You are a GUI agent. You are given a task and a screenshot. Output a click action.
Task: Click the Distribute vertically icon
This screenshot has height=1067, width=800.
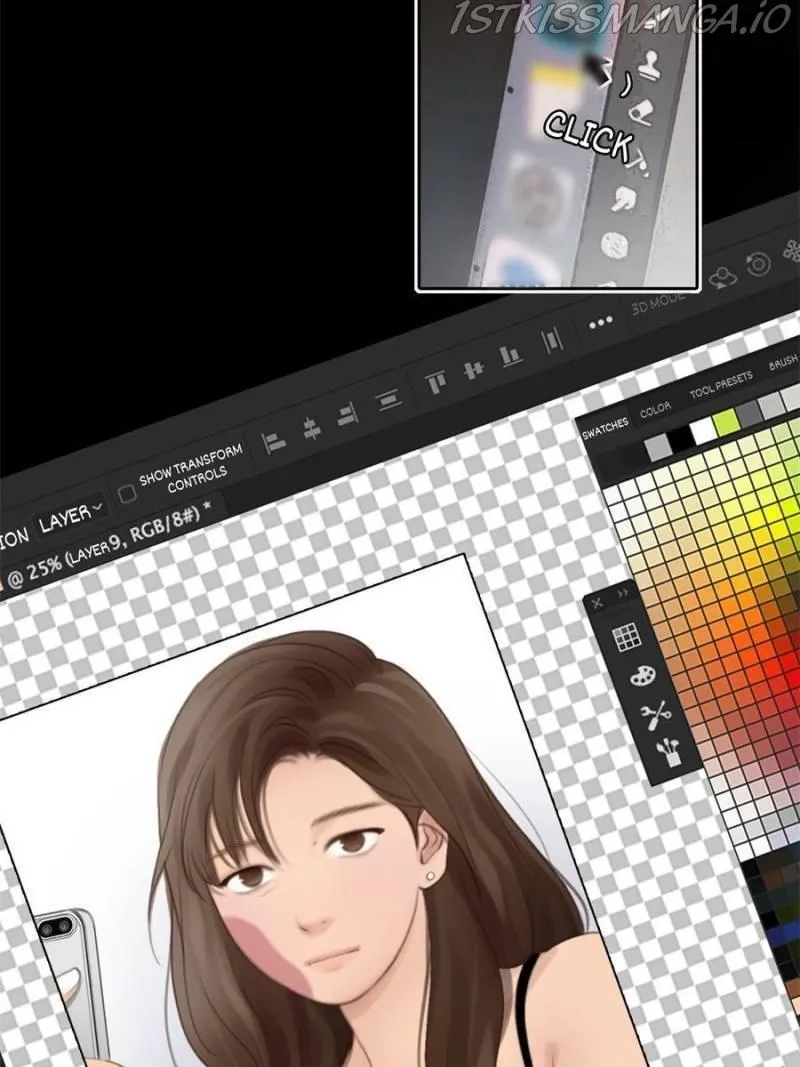click(x=388, y=399)
